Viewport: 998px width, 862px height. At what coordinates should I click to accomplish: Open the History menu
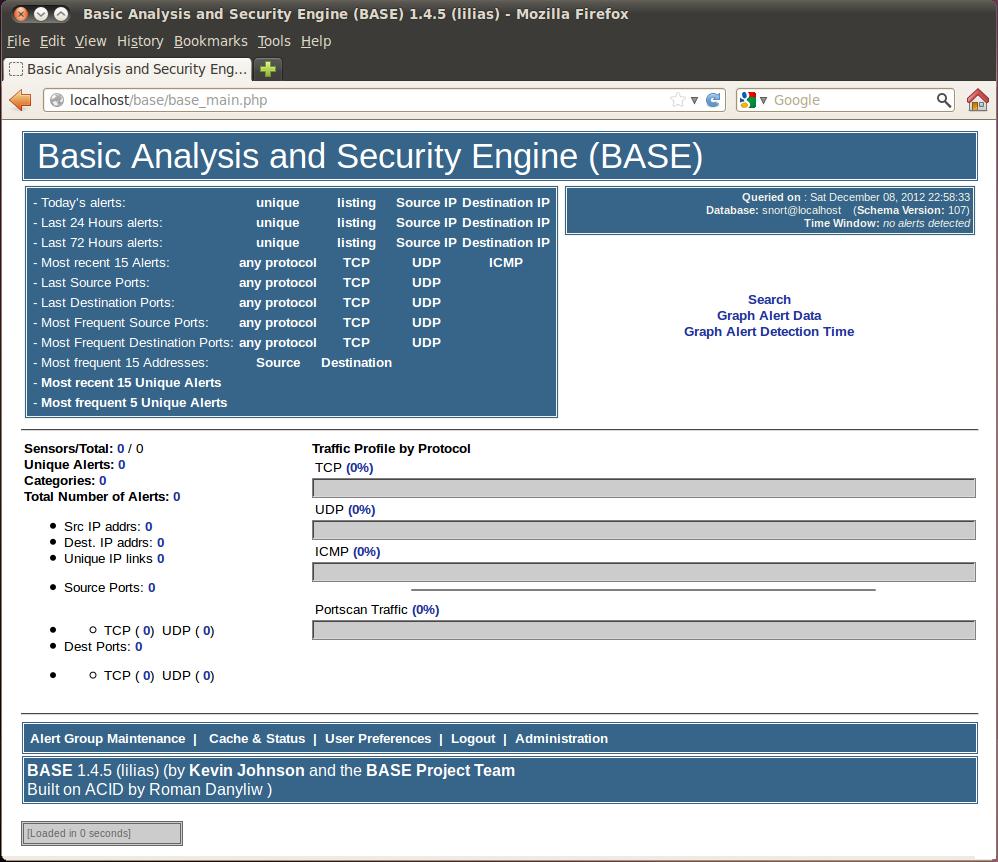click(140, 41)
